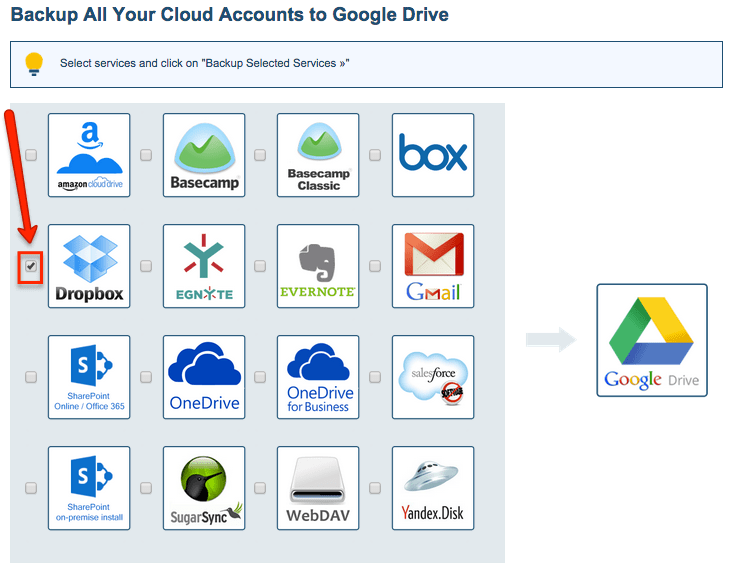Select the Amazon Cloud Drive service tile
The height and width of the screenshot is (566, 733).
point(89,155)
